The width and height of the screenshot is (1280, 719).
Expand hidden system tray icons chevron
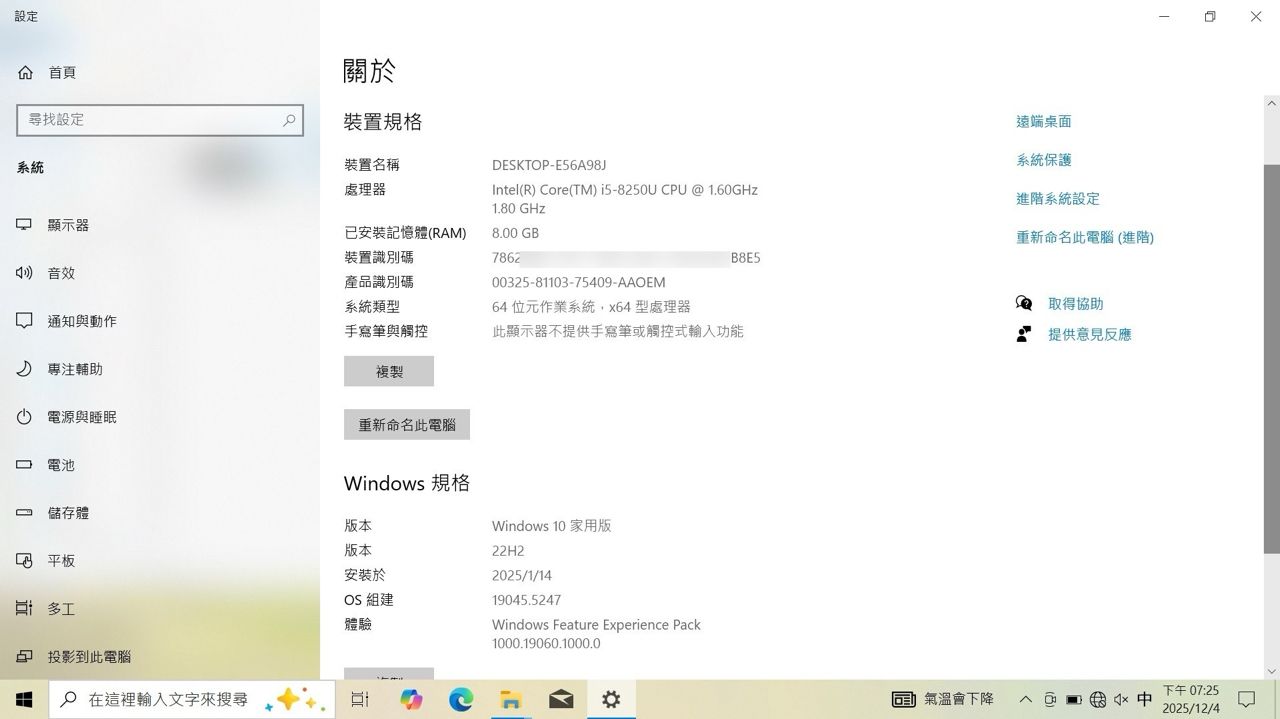pyautogui.click(x=1025, y=700)
